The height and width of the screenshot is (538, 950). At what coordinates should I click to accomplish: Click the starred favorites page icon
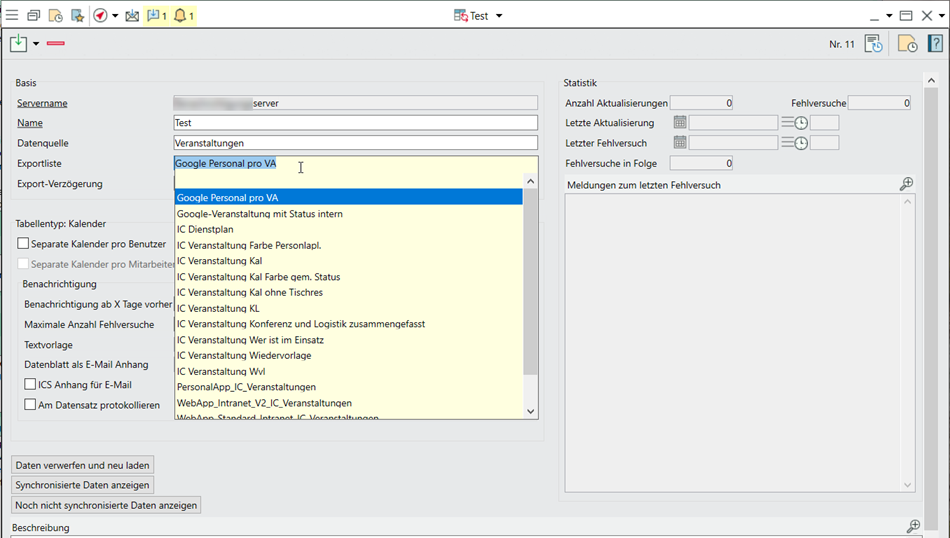point(77,16)
